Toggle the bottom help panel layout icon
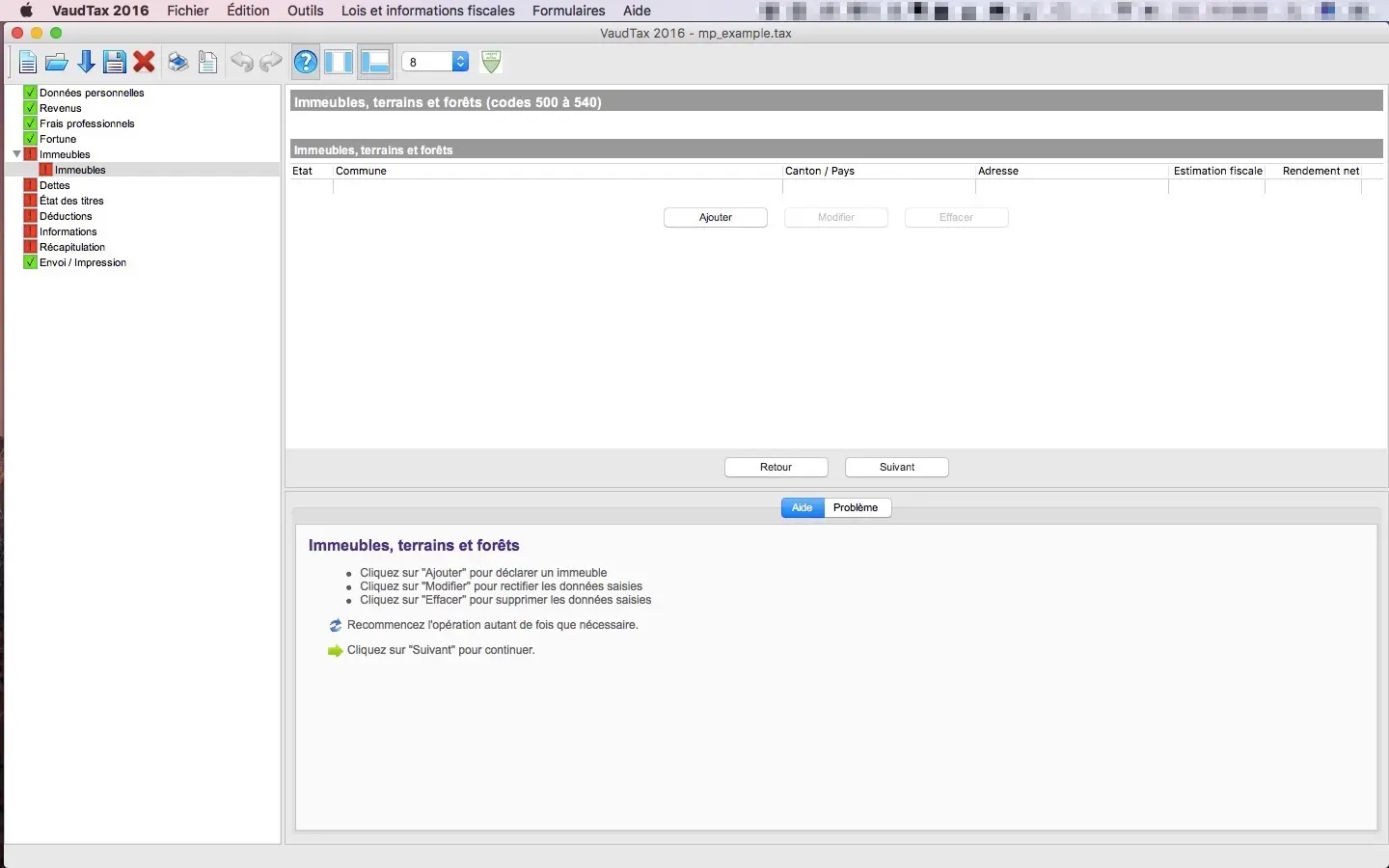 coord(374,63)
